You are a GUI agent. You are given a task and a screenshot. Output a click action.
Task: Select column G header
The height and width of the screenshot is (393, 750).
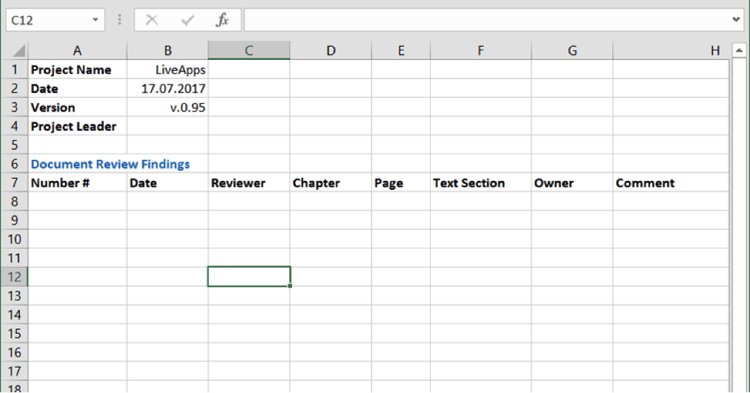pyautogui.click(x=572, y=50)
